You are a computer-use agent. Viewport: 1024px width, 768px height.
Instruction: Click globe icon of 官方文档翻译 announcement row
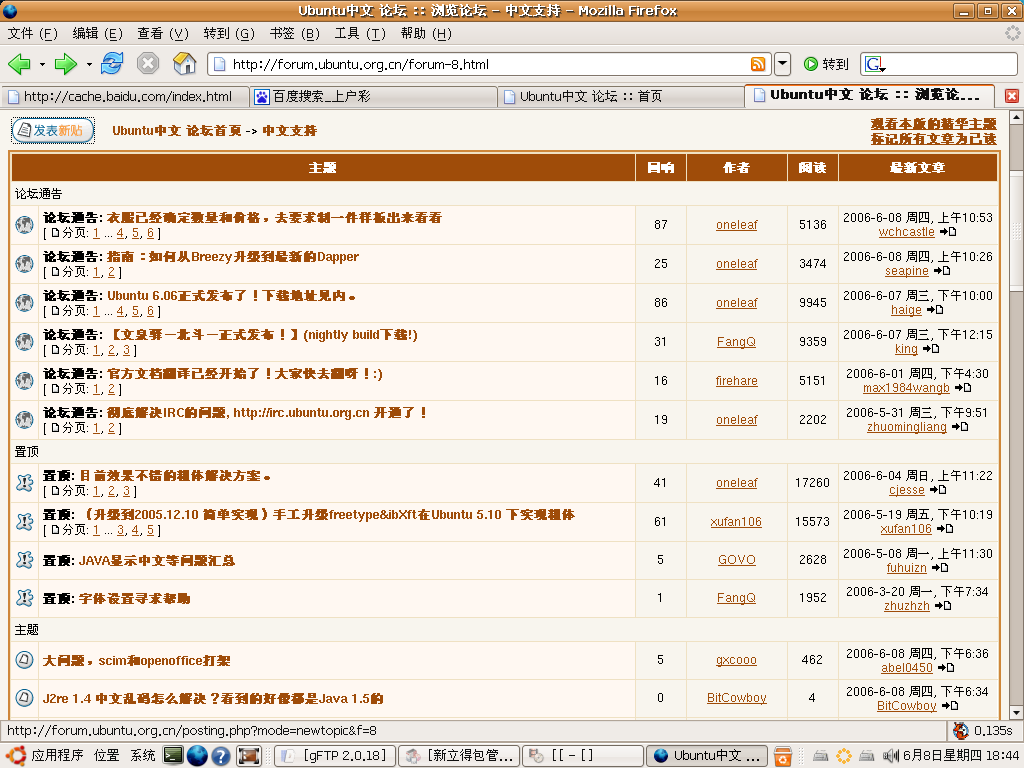(24, 380)
